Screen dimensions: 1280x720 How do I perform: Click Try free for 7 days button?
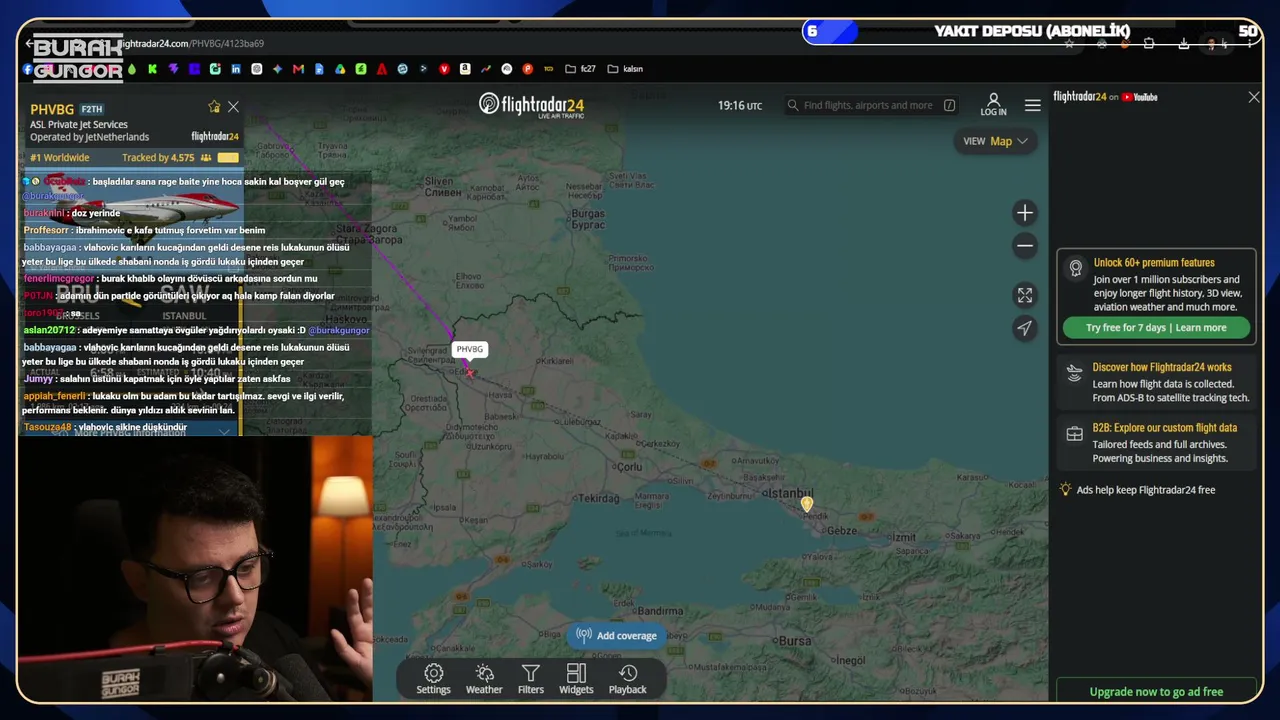point(1156,328)
